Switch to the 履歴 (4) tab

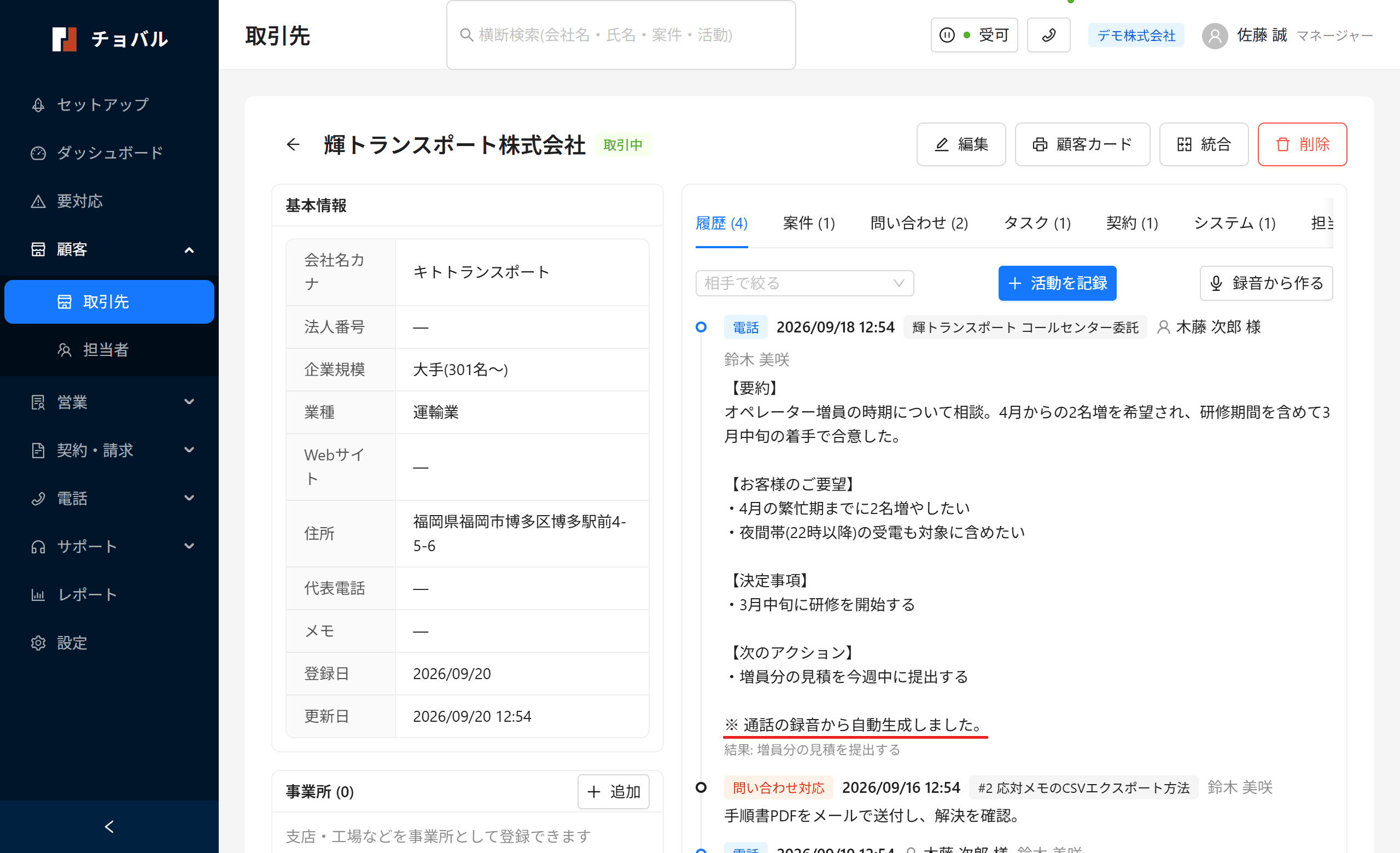721,223
